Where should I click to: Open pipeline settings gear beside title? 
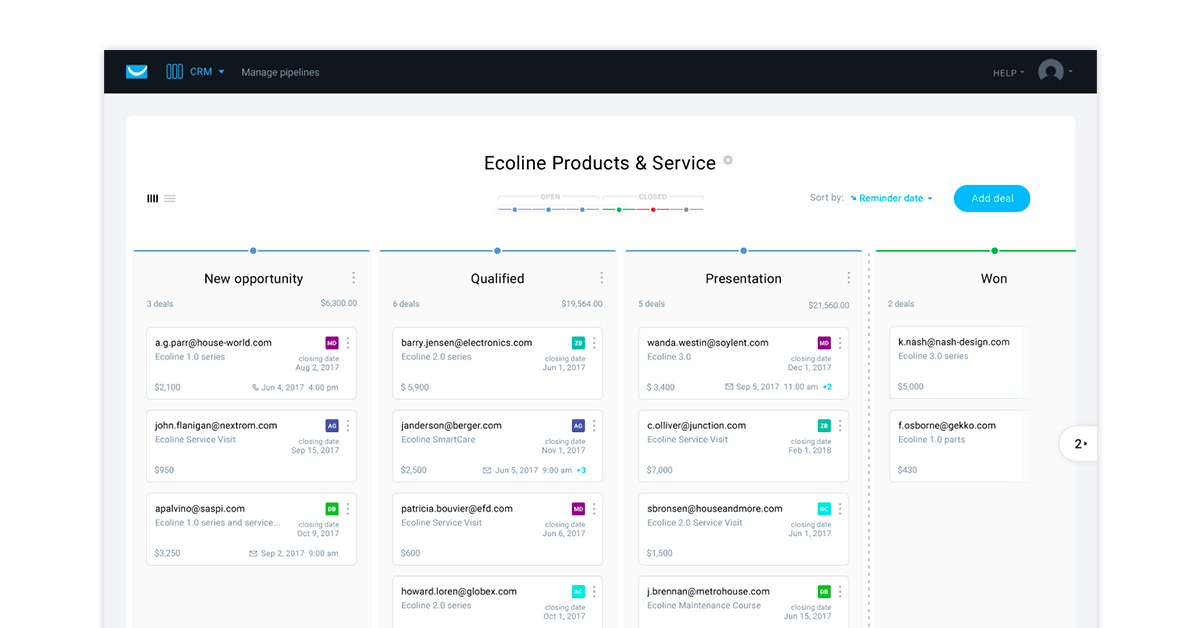point(728,160)
